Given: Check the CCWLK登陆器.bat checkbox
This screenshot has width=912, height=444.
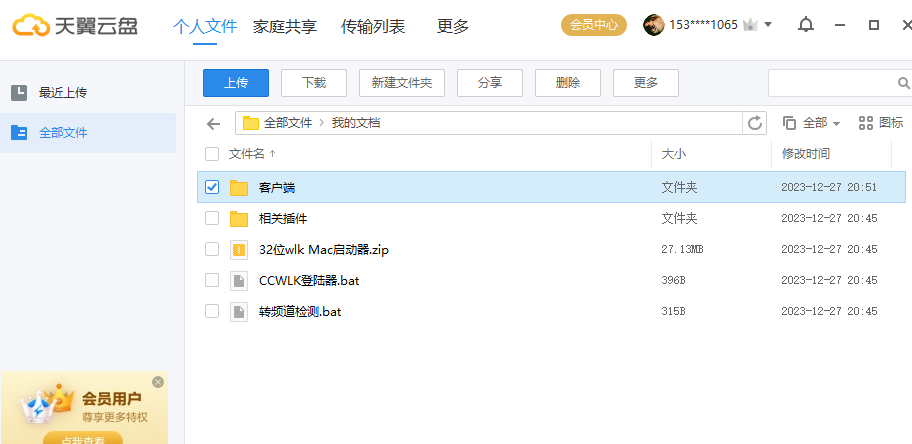Looking at the screenshot, I should 212,280.
